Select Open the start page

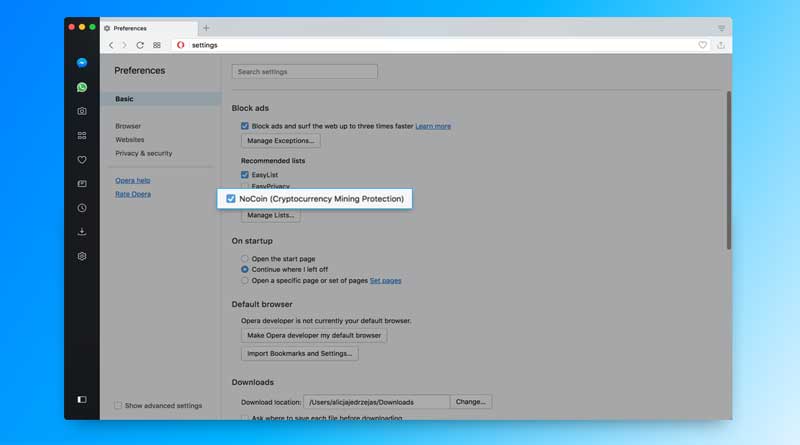click(x=245, y=259)
